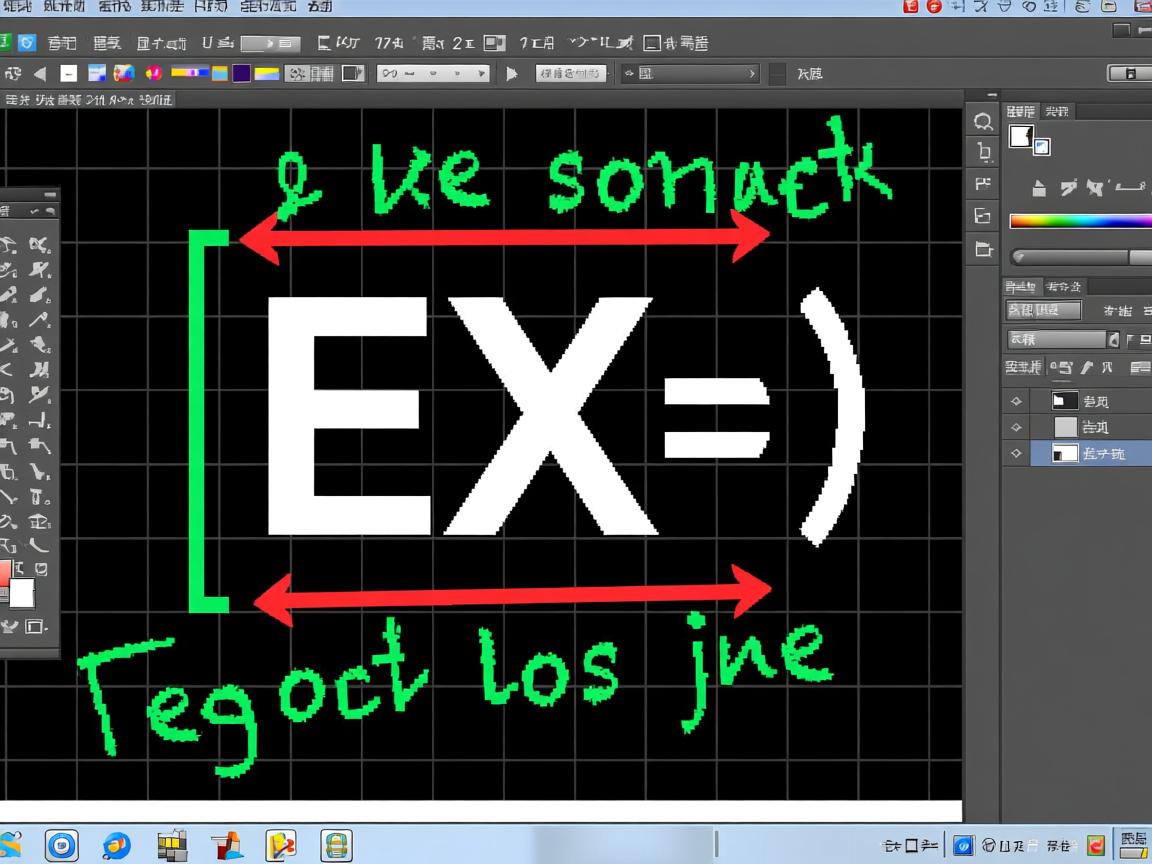Pick a color from the rainbow spectrum bar

1080,221
